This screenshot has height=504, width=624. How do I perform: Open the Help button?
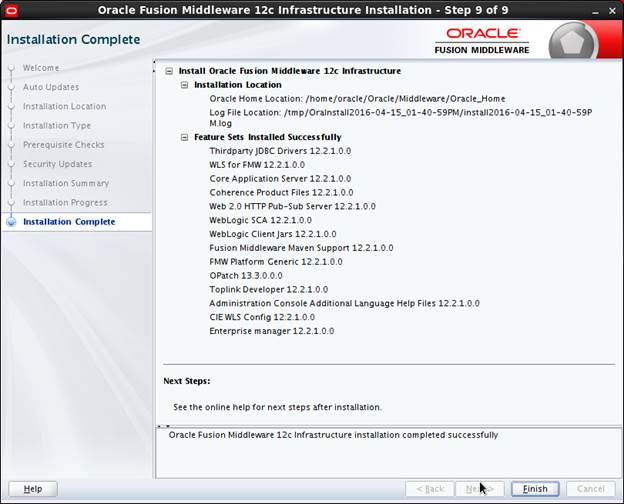pos(33,489)
